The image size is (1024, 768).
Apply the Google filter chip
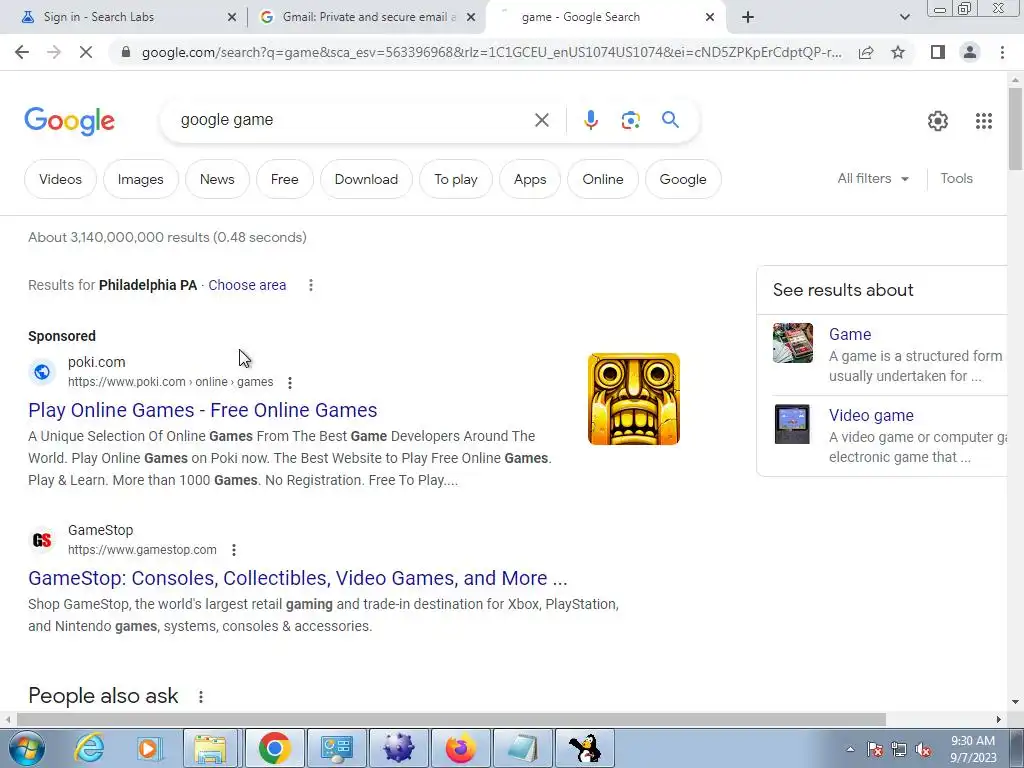pos(683,179)
